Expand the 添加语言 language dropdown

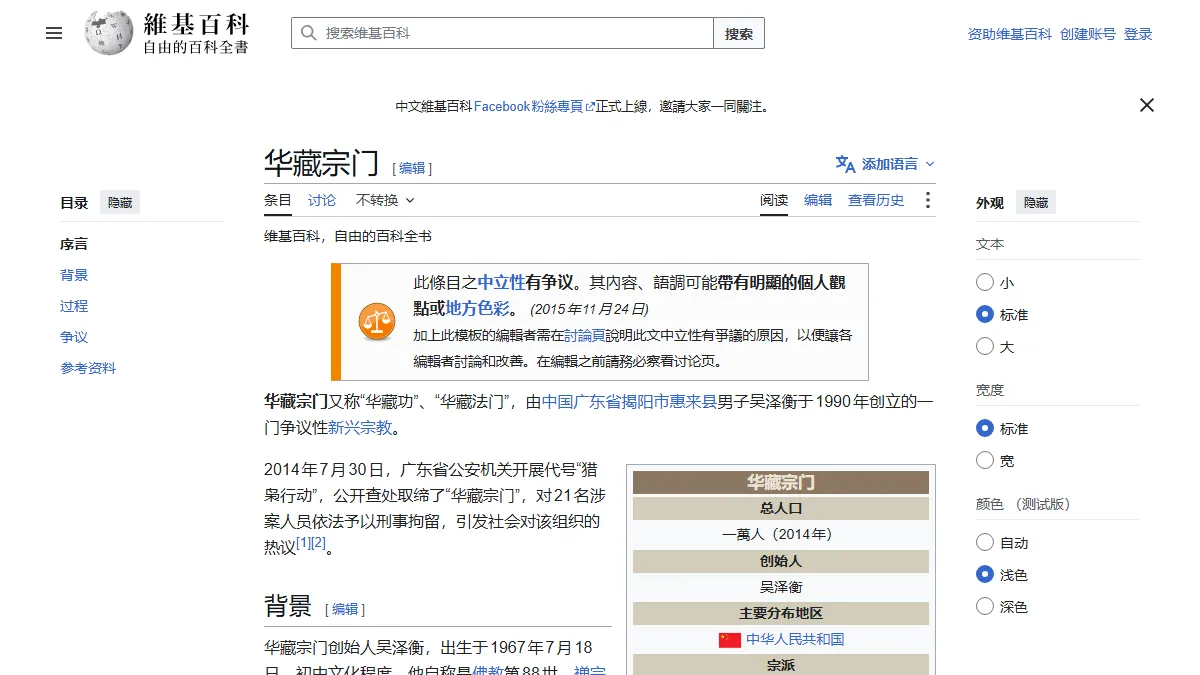pos(886,164)
